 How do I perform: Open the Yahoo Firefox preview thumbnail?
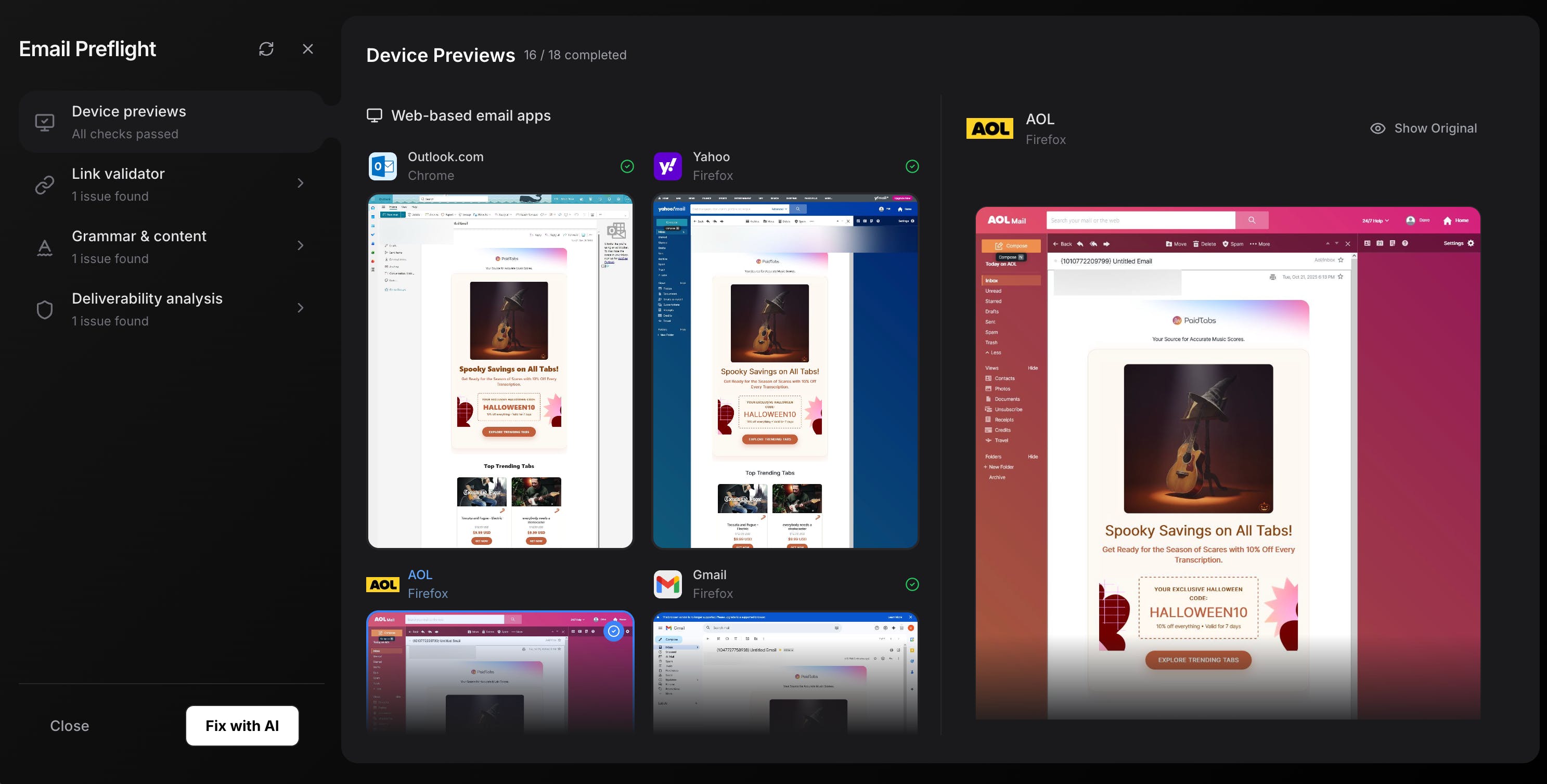click(785, 370)
